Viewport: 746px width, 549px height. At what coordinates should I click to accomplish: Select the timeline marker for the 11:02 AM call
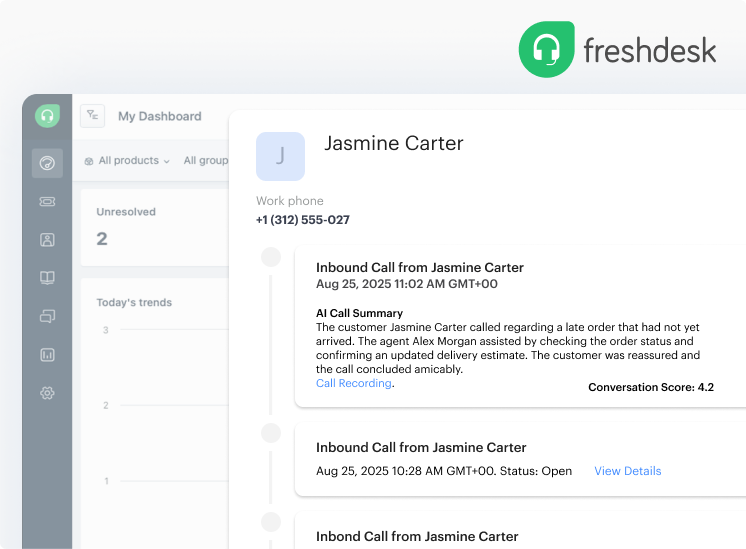click(x=271, y=257)
